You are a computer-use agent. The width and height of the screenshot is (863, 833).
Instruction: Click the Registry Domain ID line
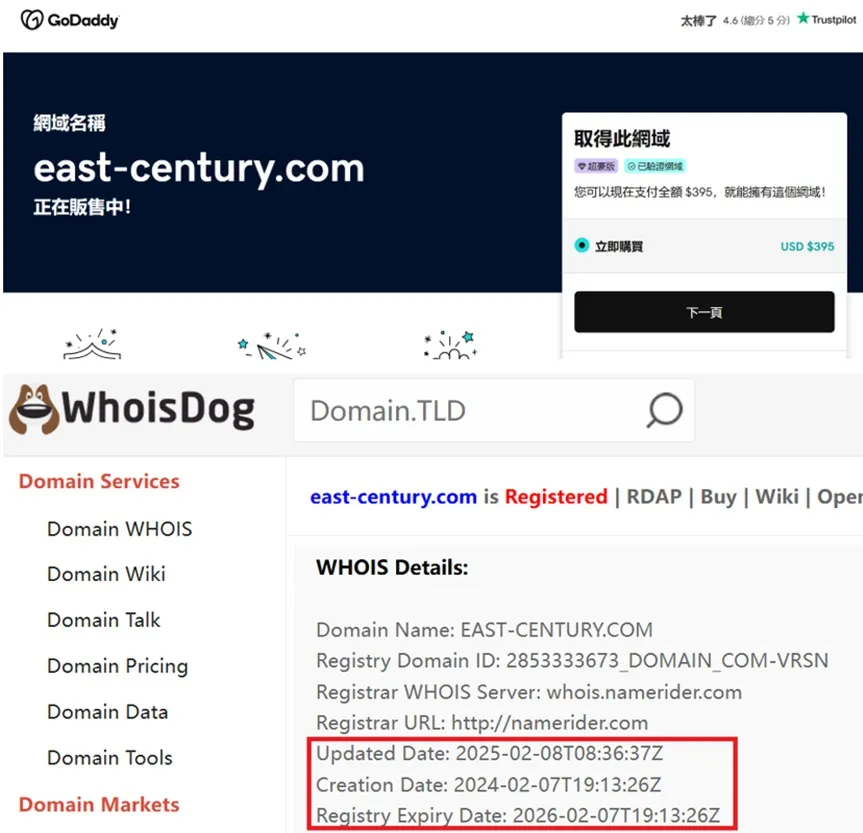(x=572, y=661)
